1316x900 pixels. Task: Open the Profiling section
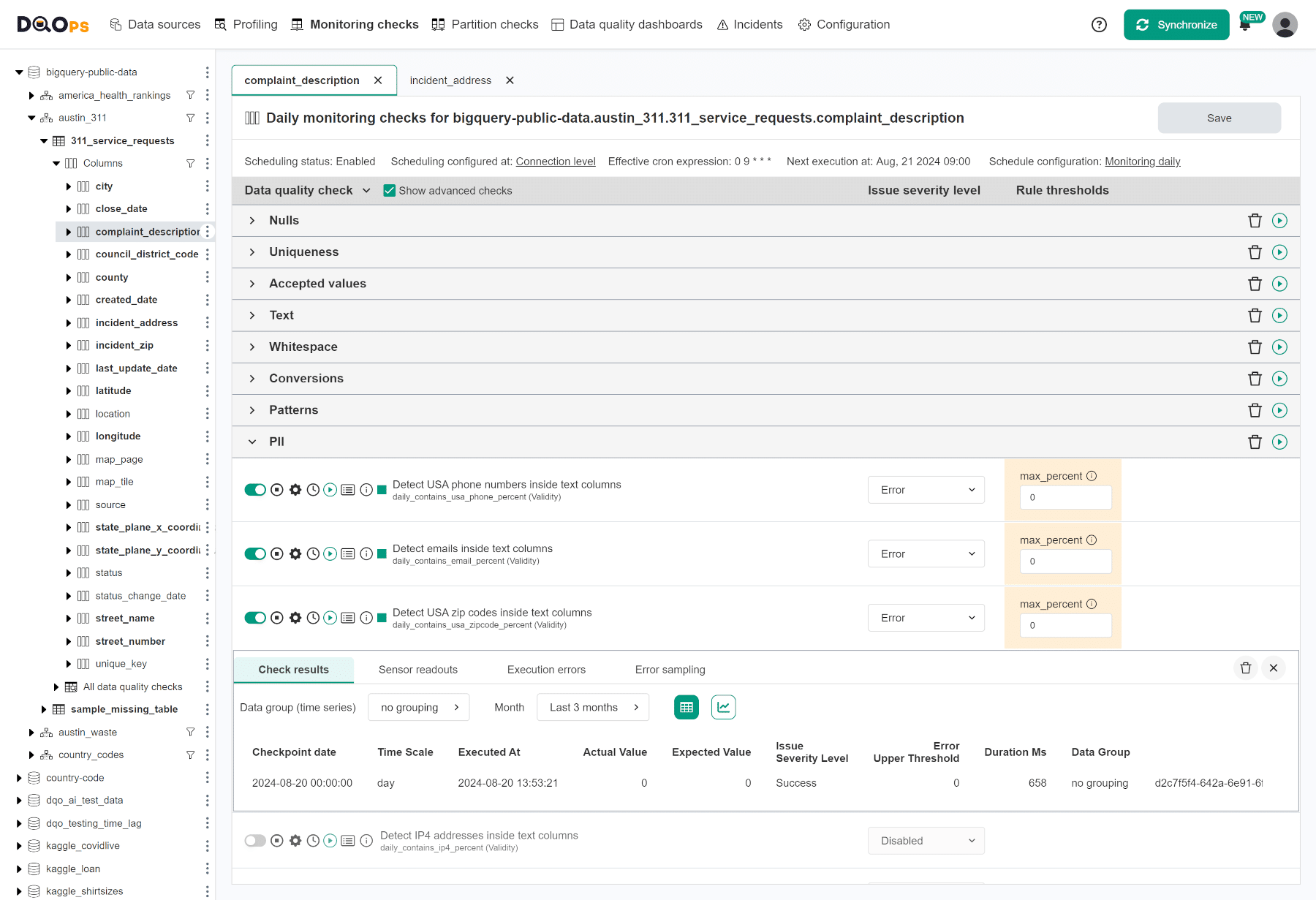(x=246, y=25)
